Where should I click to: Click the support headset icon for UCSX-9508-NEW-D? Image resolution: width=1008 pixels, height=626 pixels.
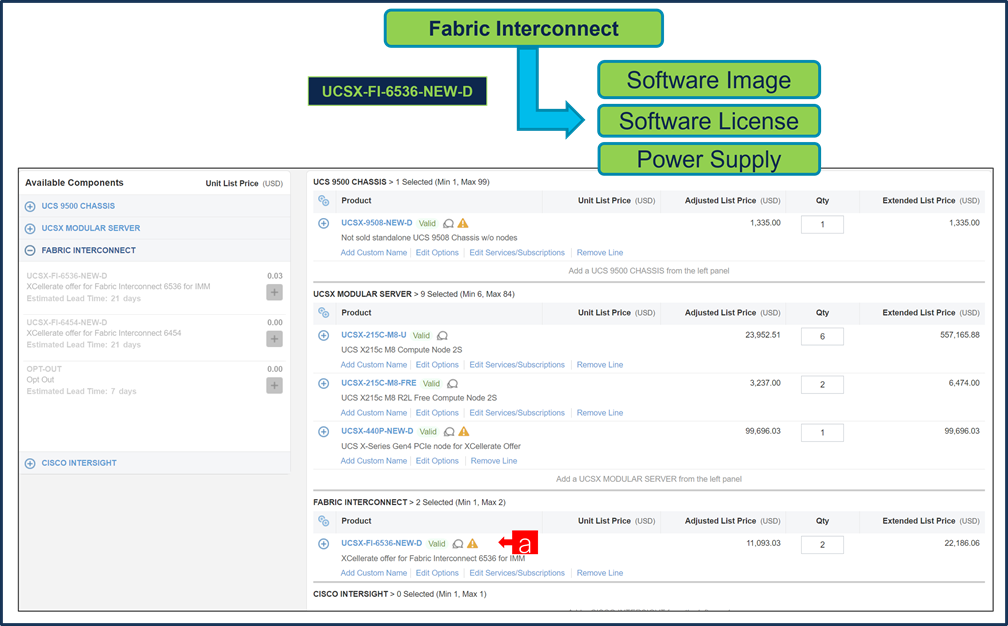449,224
